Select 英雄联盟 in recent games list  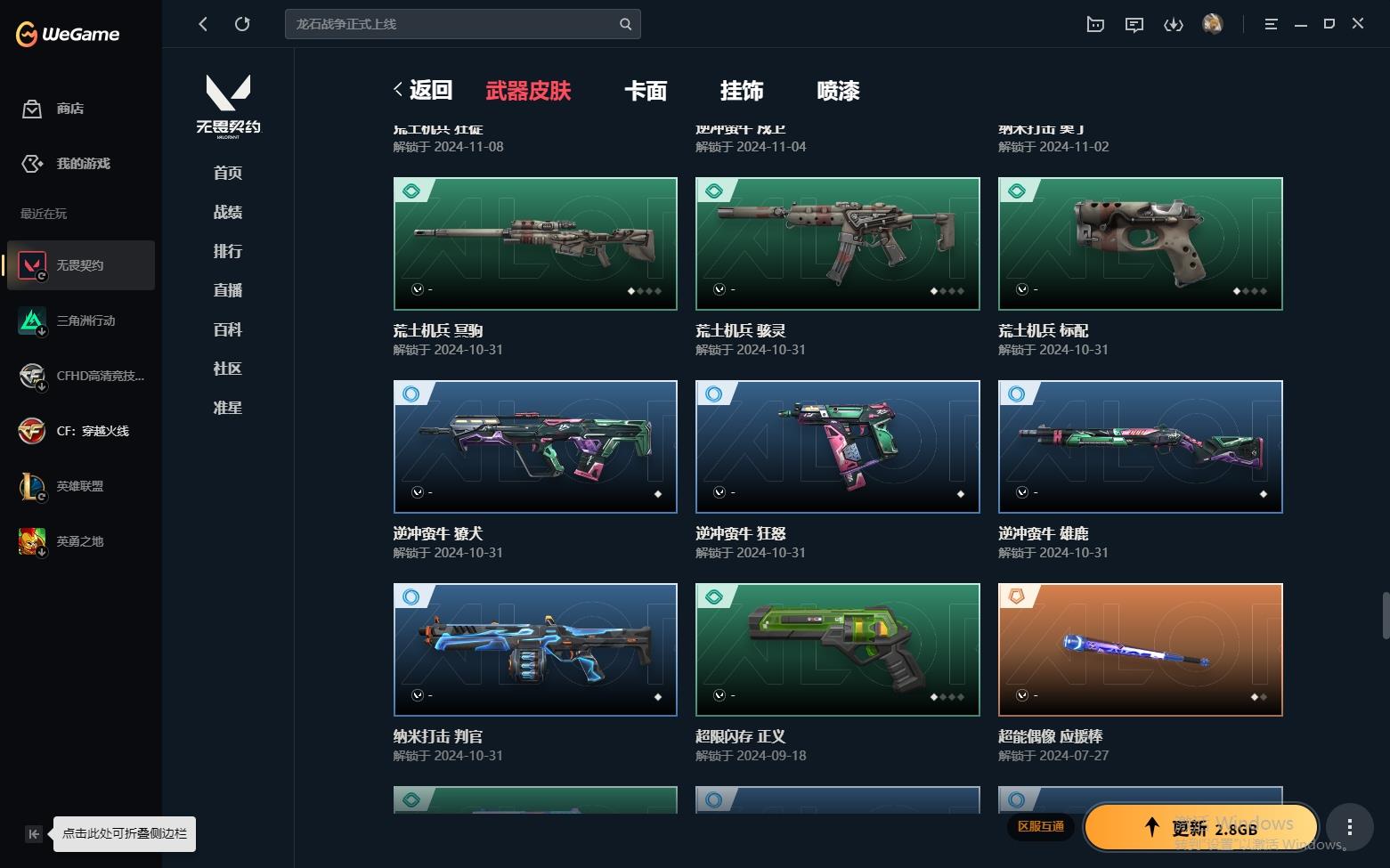point(81,486)
